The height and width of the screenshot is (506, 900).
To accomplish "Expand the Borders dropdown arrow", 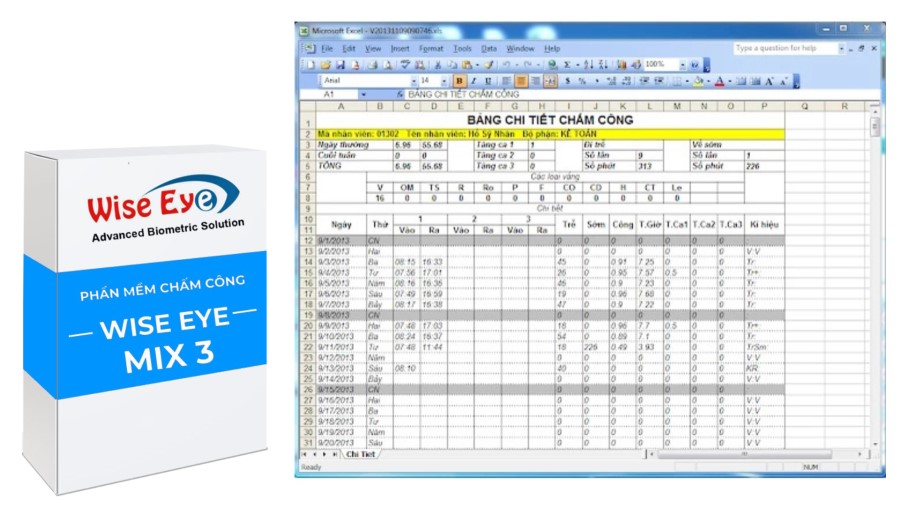I will 687,81.
